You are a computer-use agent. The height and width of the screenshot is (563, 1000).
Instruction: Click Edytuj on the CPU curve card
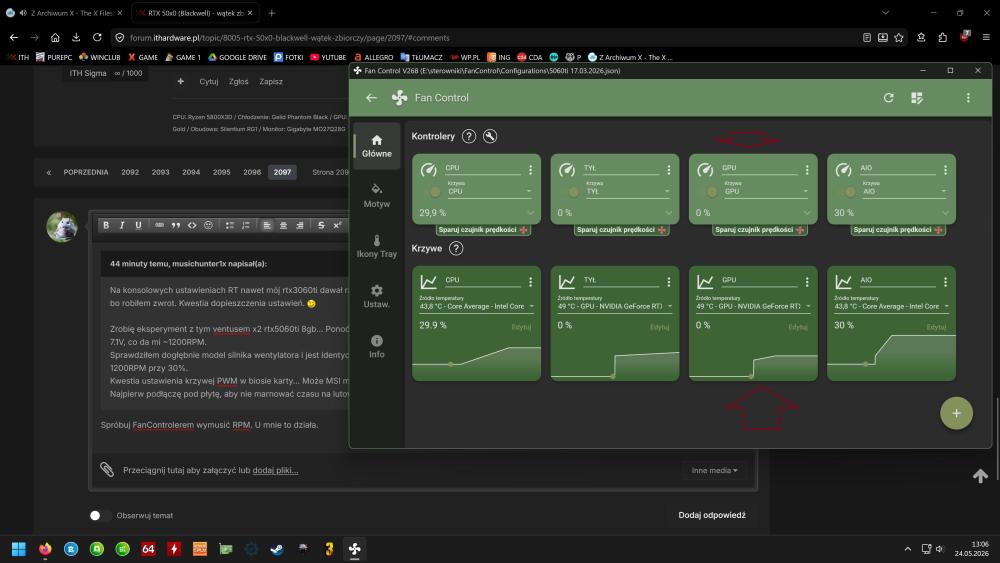(520, 327)
